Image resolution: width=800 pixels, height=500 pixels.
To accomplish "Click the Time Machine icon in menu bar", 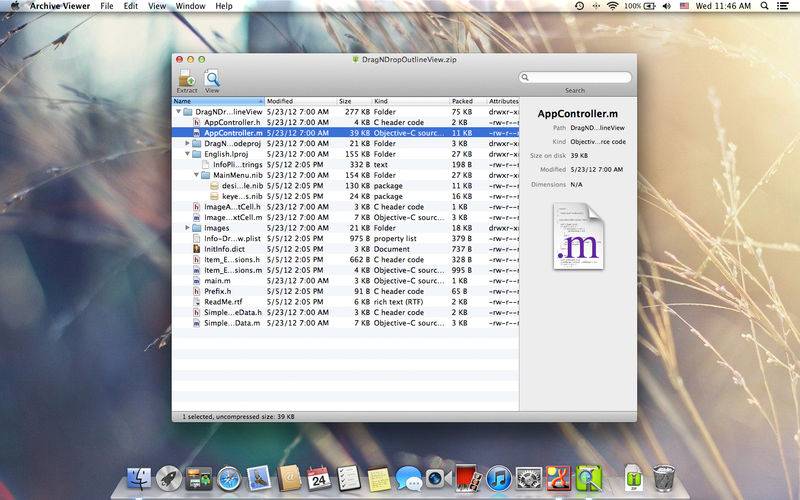I will (579, 6).
